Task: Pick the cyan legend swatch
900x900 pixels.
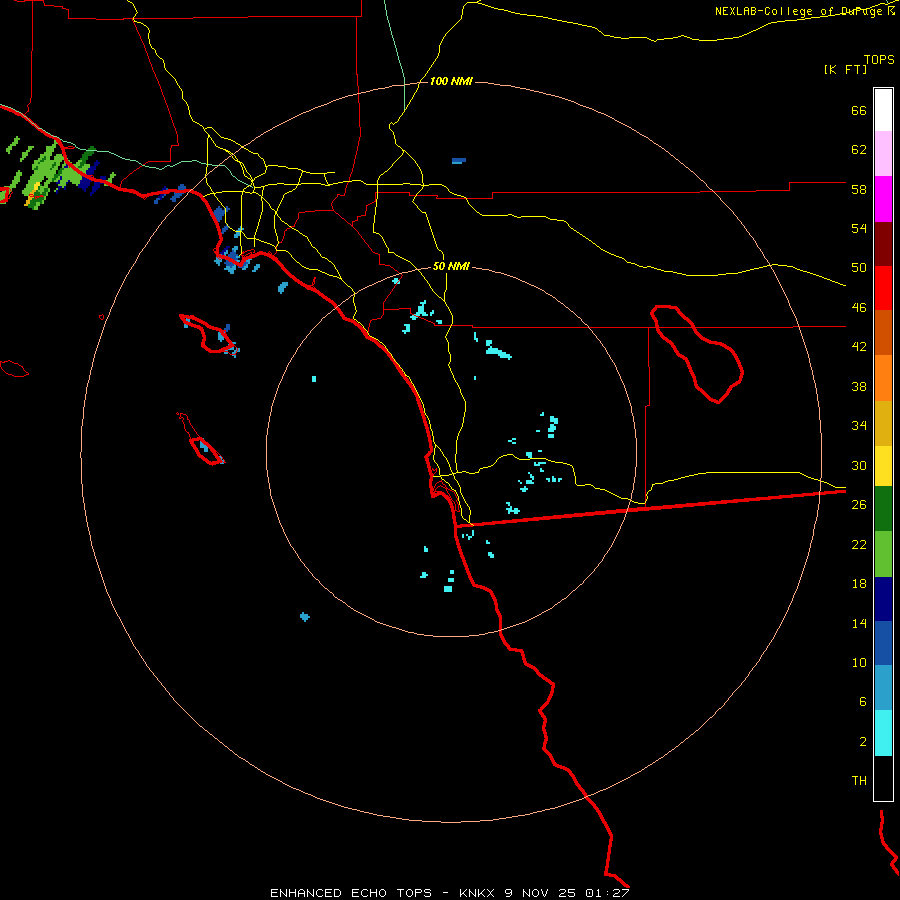Action: 883,733
